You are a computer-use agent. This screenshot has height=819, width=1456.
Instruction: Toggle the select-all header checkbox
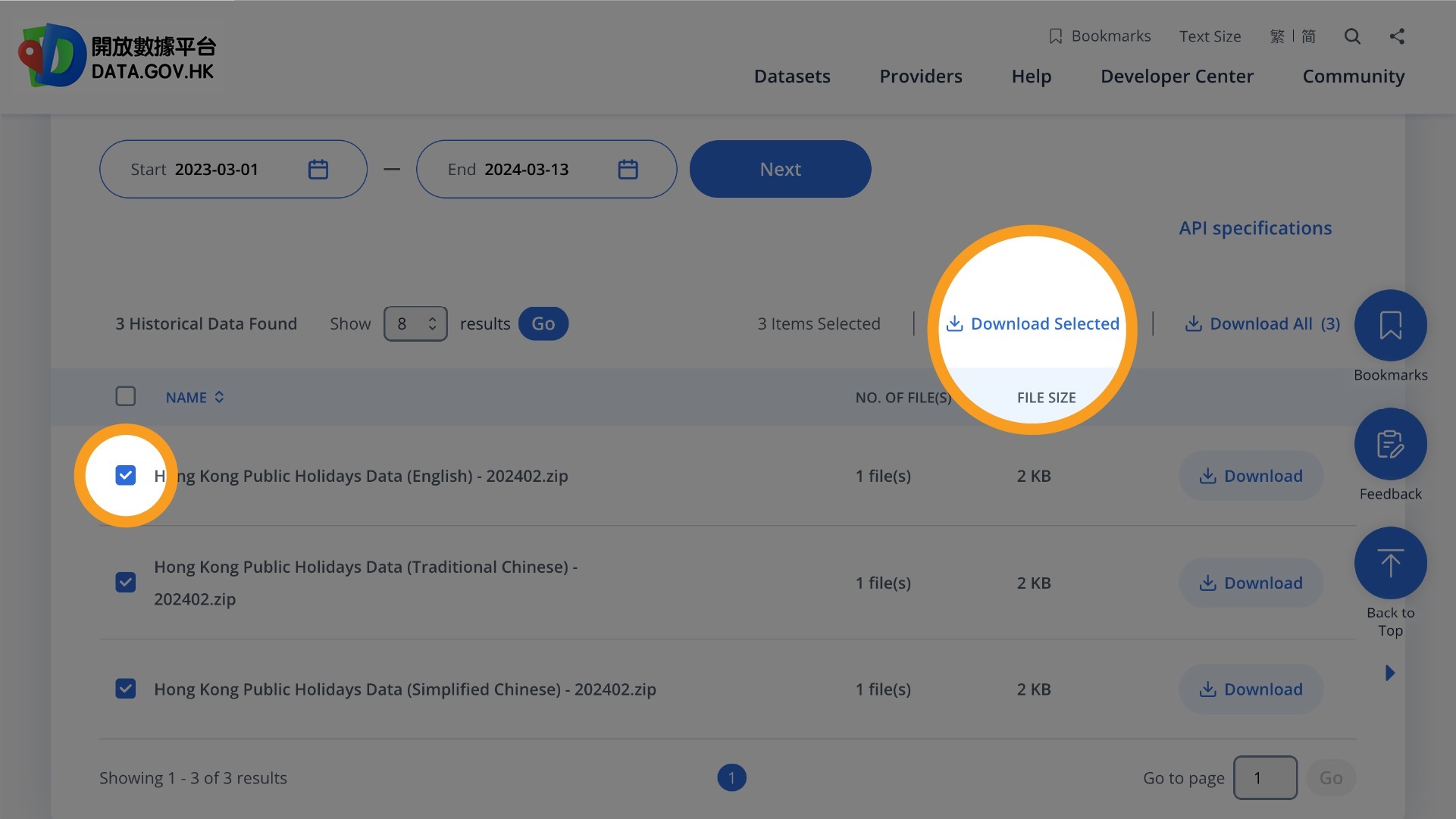[x=126, y=396]
